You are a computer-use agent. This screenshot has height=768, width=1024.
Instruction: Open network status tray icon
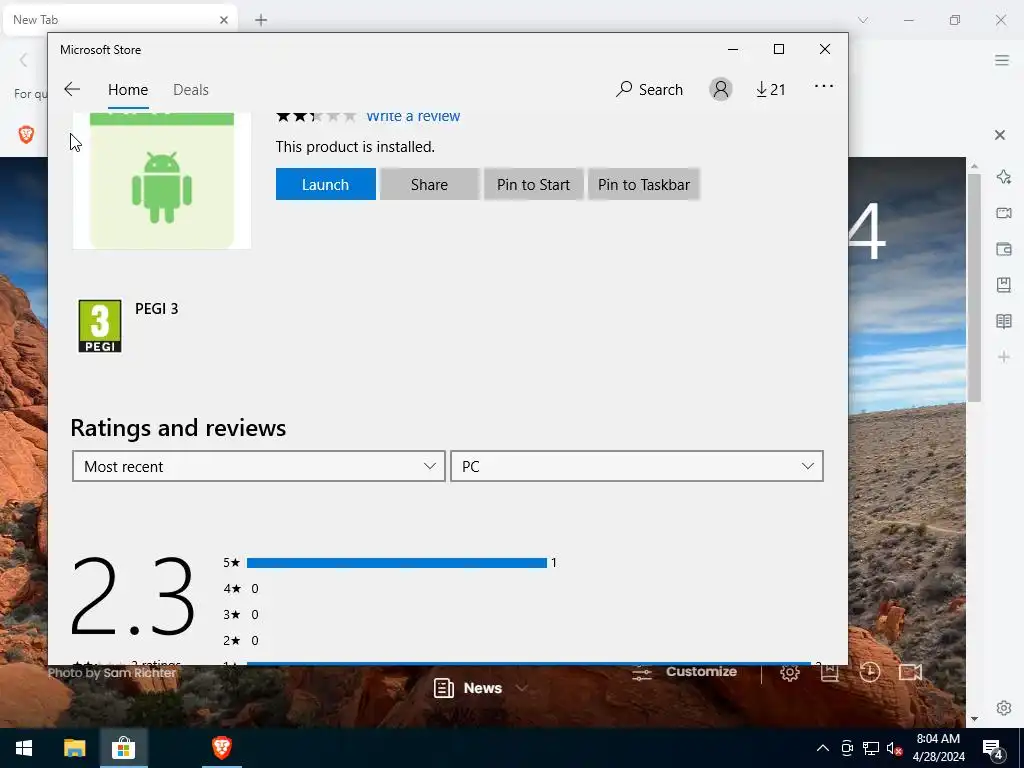click(871, 748)
